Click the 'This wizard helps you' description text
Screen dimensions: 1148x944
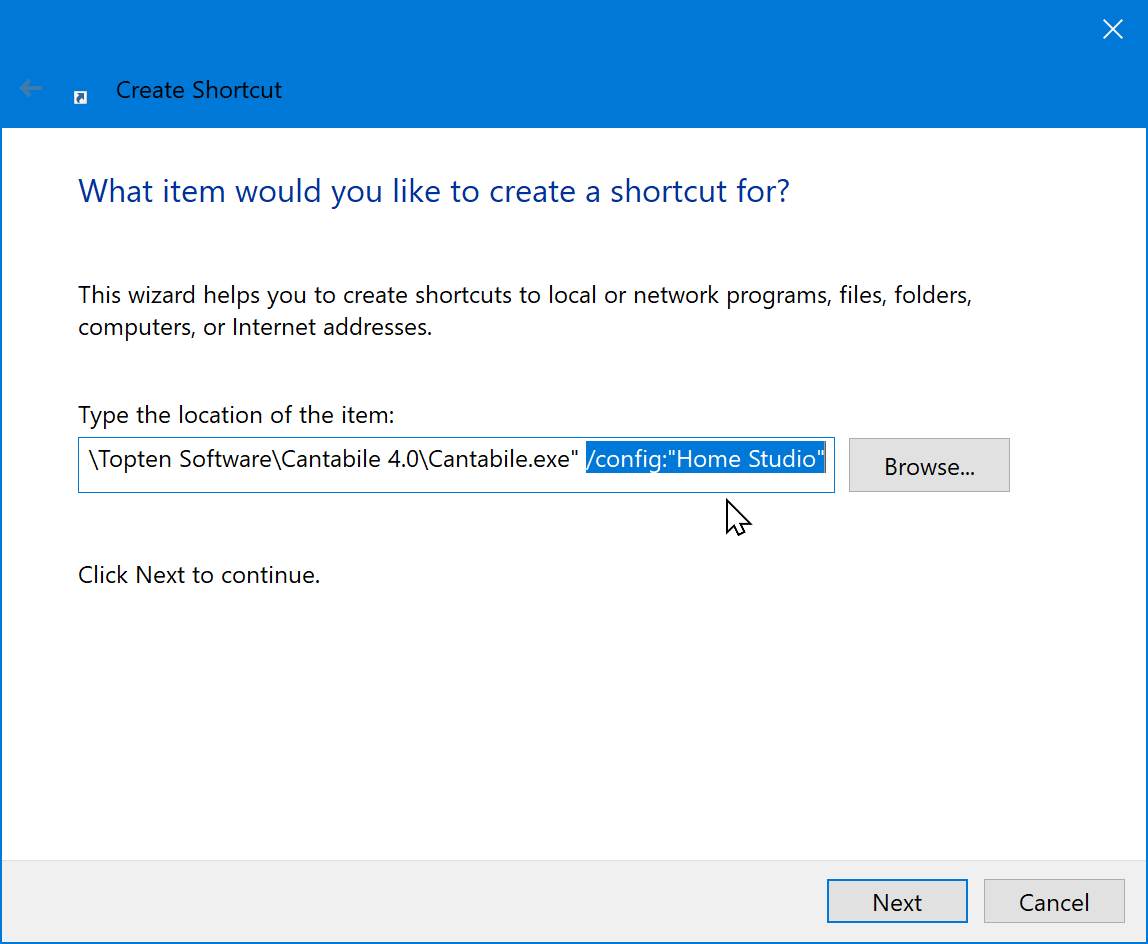click(x=525, y=311)
